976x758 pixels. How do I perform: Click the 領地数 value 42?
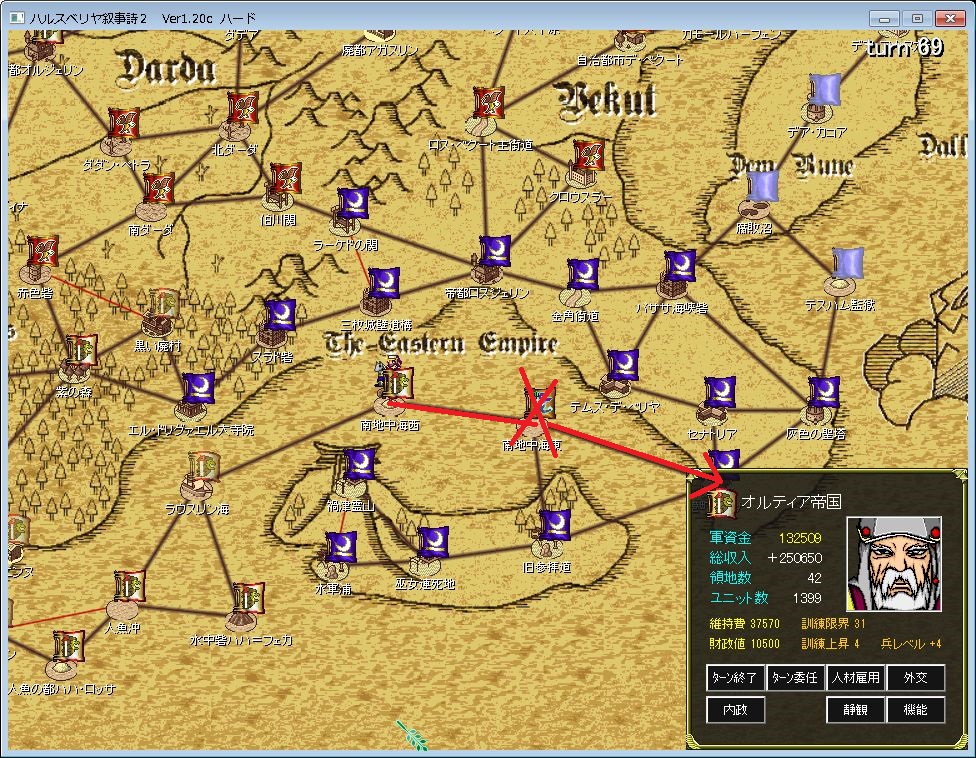pyautogui.click(x=814, y=578)
